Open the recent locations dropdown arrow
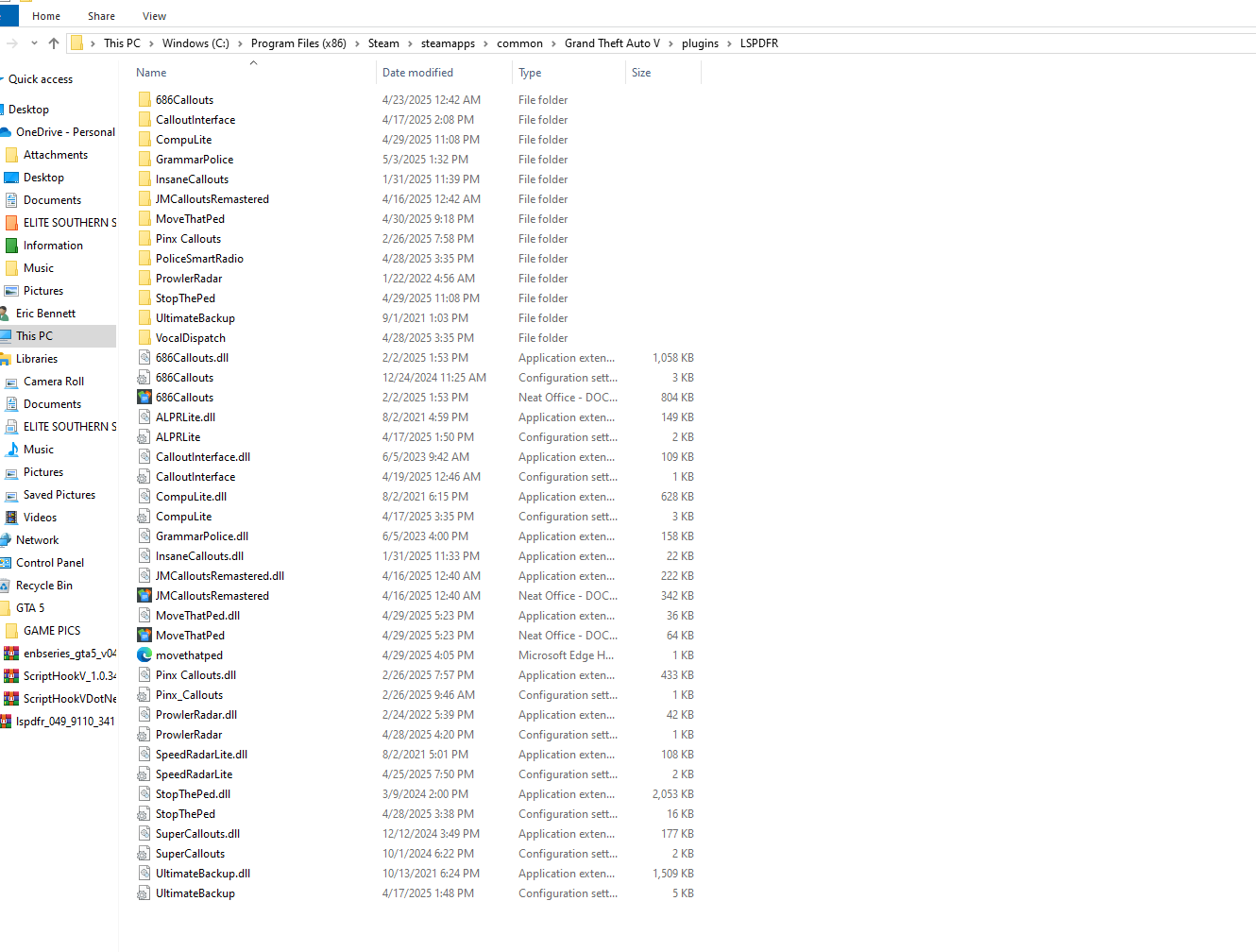This screenshot has height=952, width=1256. pos(34,43)
